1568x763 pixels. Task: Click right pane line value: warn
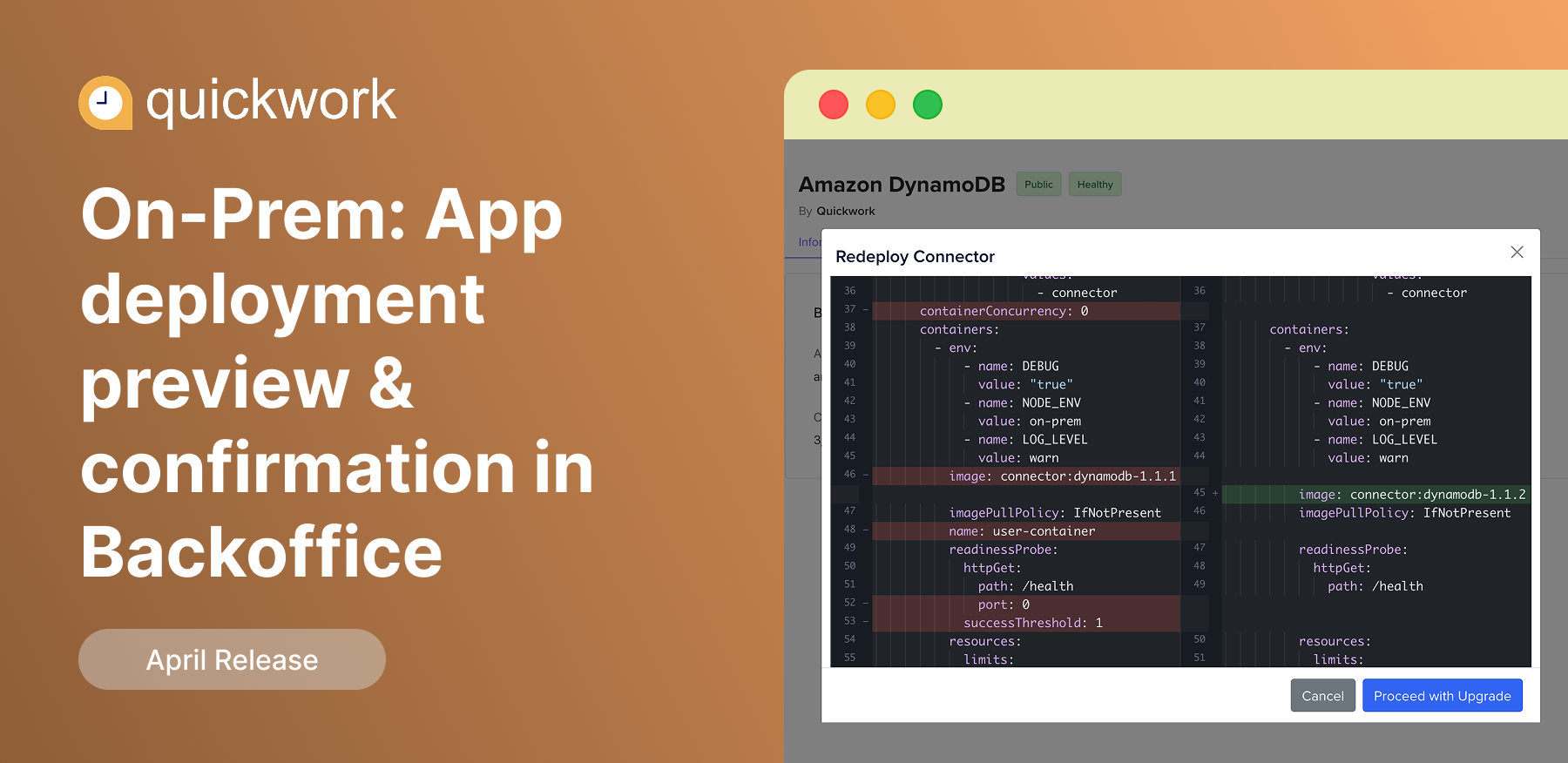click(1368, 457)
